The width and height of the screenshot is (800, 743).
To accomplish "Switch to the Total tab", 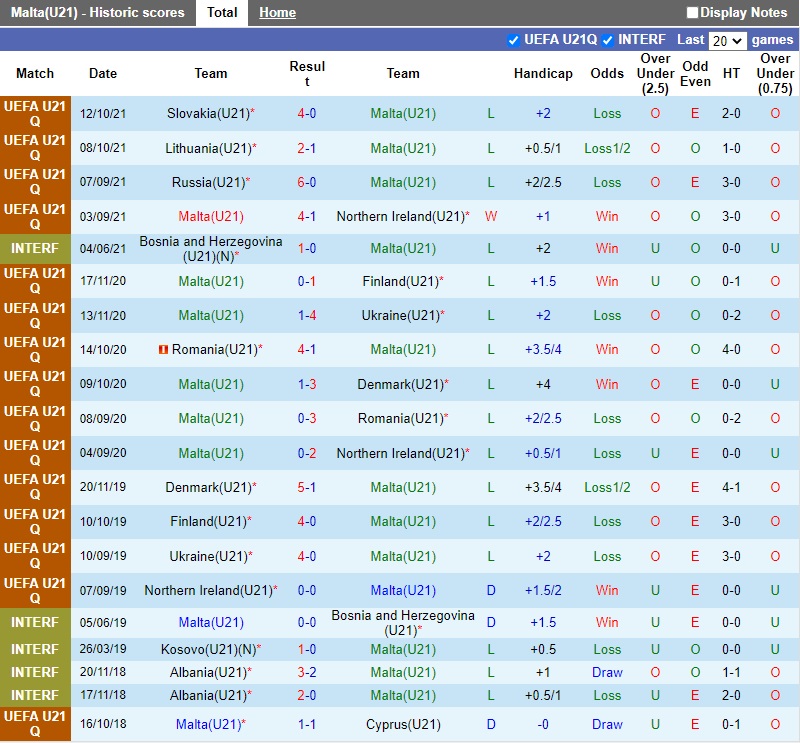I will pos(222,13).
